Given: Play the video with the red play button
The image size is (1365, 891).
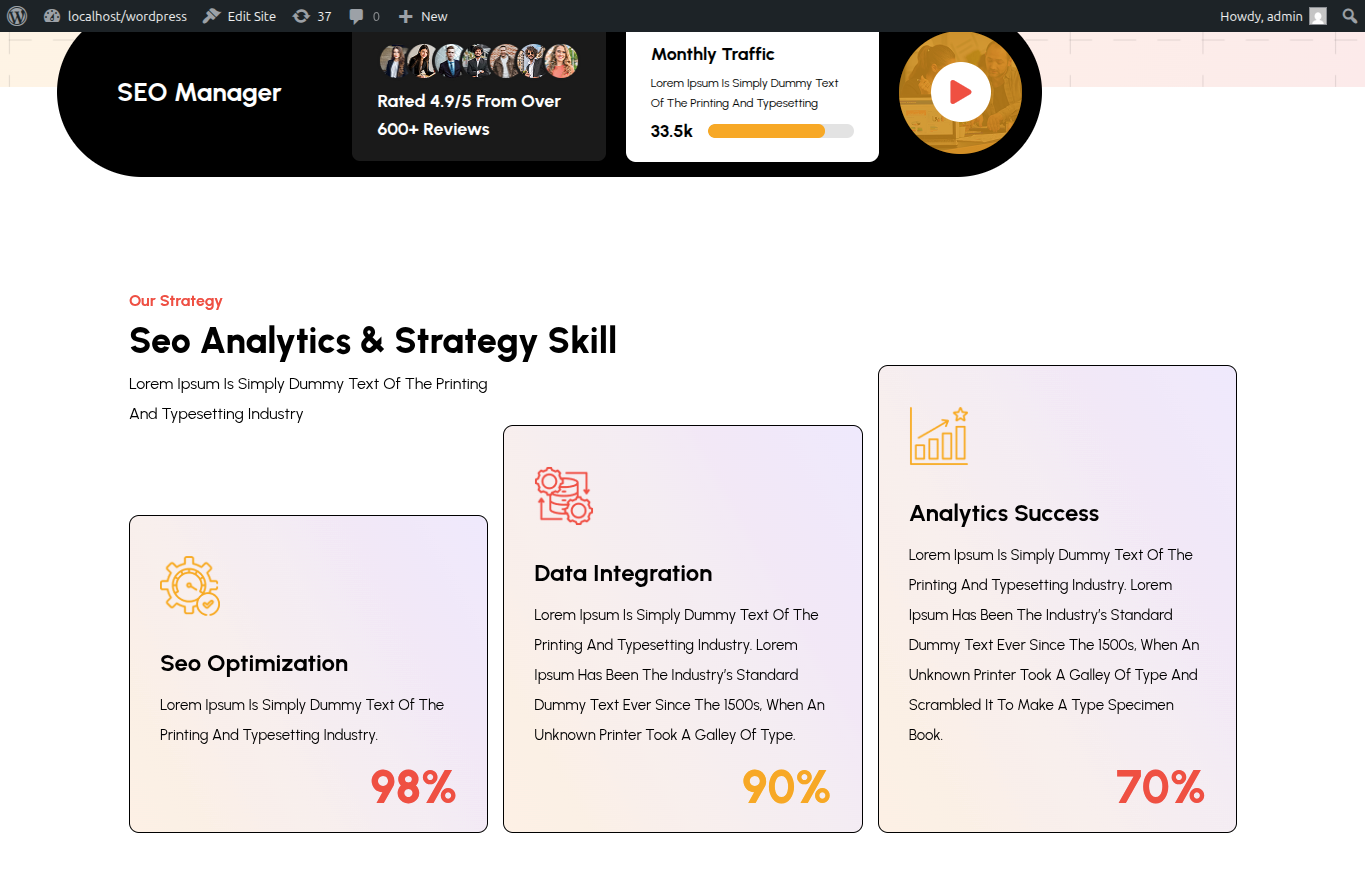Looking at the screenshot, I should [960, 92].
